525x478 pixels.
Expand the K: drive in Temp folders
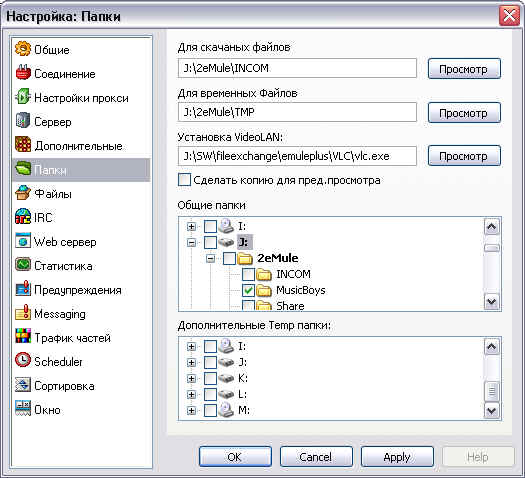point(191,378)
